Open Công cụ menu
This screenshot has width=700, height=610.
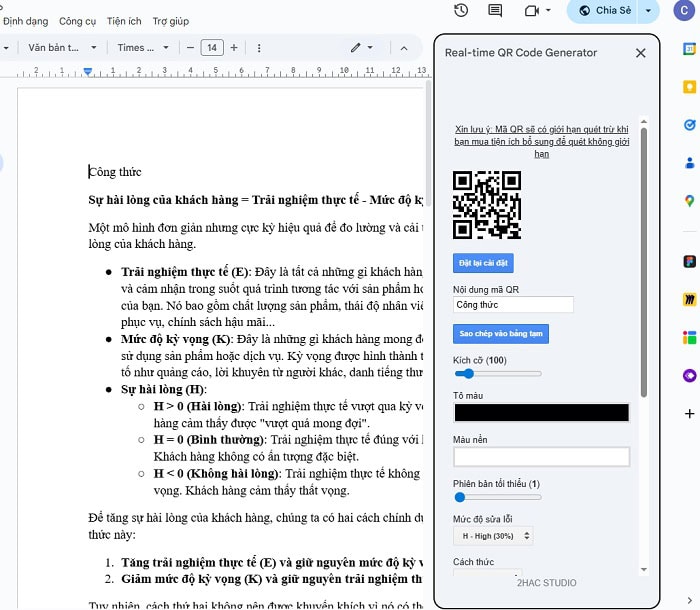77,21
